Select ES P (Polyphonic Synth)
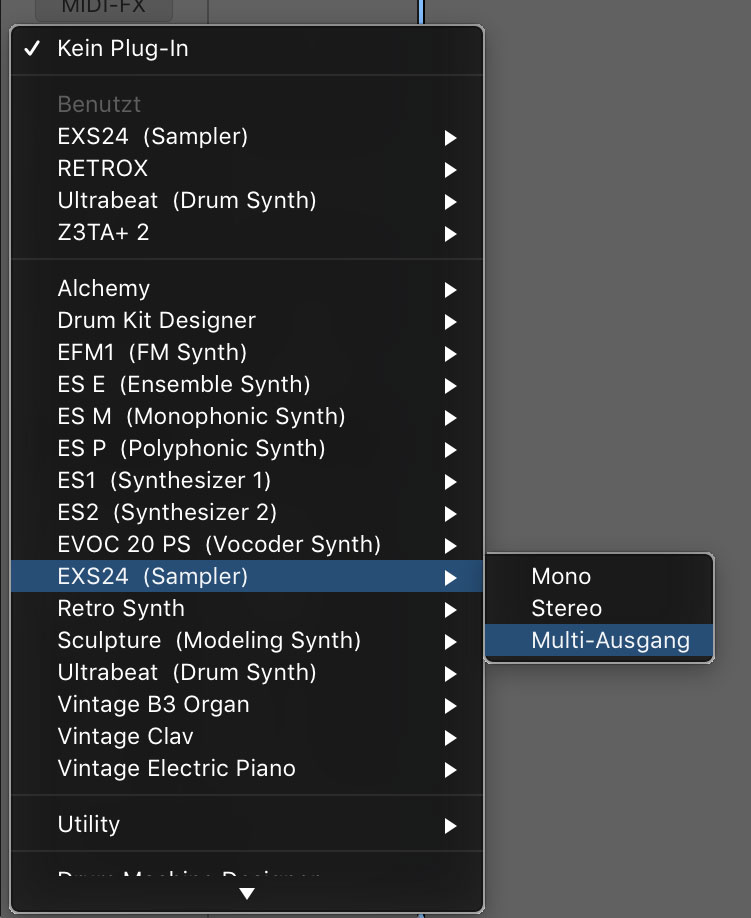The image size is (751, 918). (247, 448)
